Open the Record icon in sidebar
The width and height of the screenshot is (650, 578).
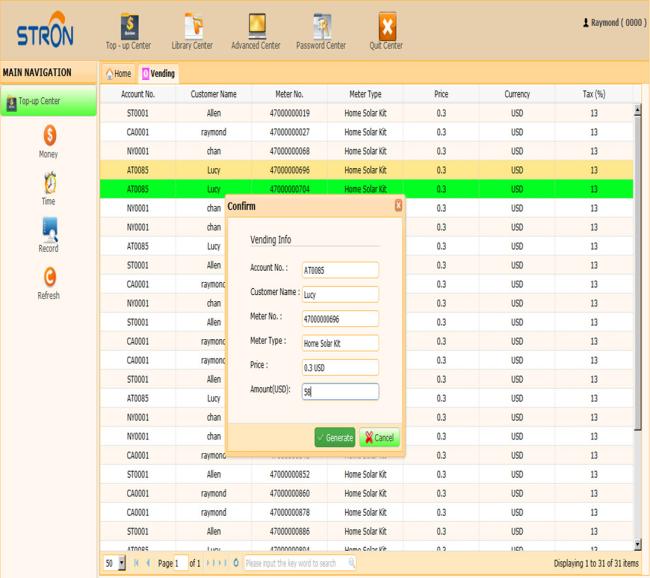click(48, 234)
